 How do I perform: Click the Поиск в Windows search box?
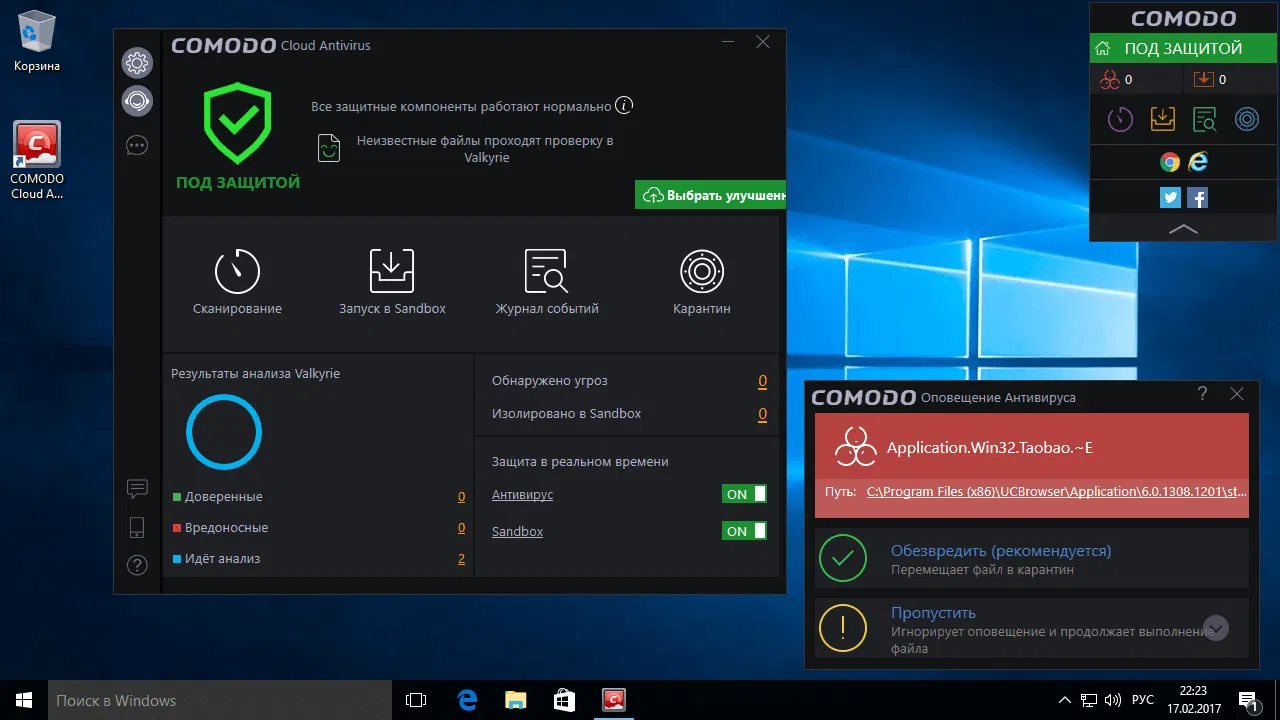coord(219,700)
